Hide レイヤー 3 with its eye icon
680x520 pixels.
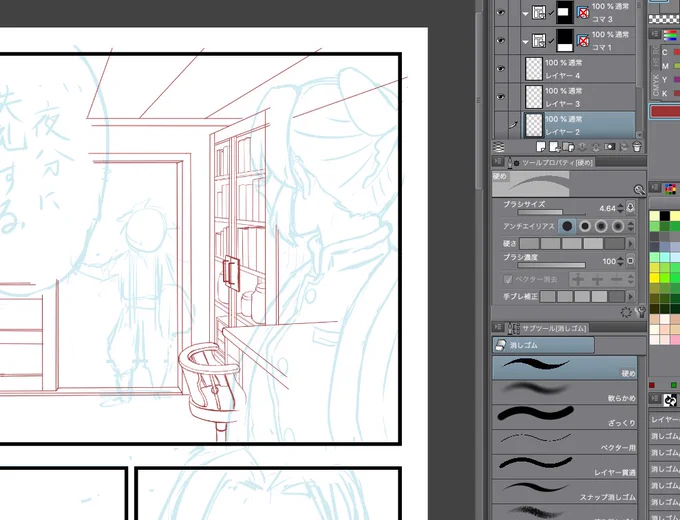click(x=501, y=97)
